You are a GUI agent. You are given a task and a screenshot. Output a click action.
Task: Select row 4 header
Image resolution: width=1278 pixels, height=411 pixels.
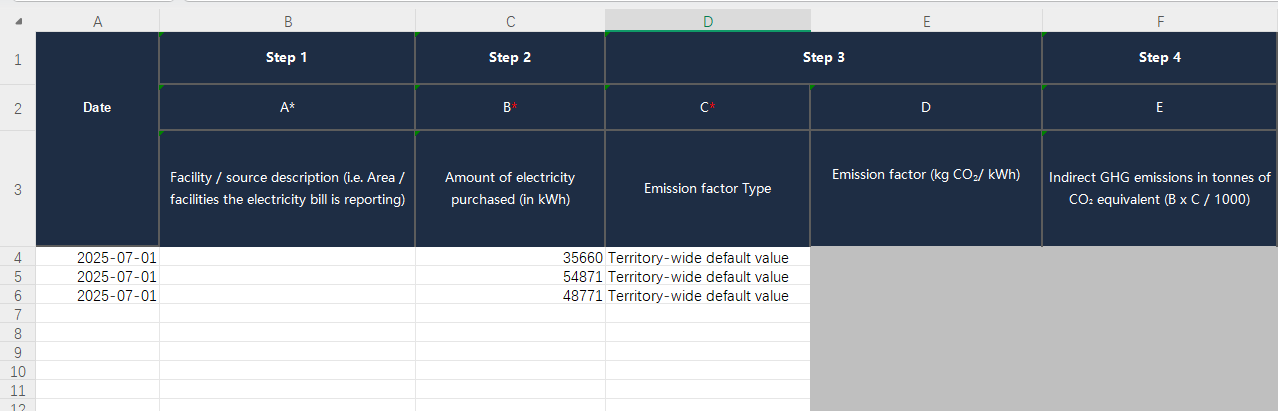tap(17, 257)
